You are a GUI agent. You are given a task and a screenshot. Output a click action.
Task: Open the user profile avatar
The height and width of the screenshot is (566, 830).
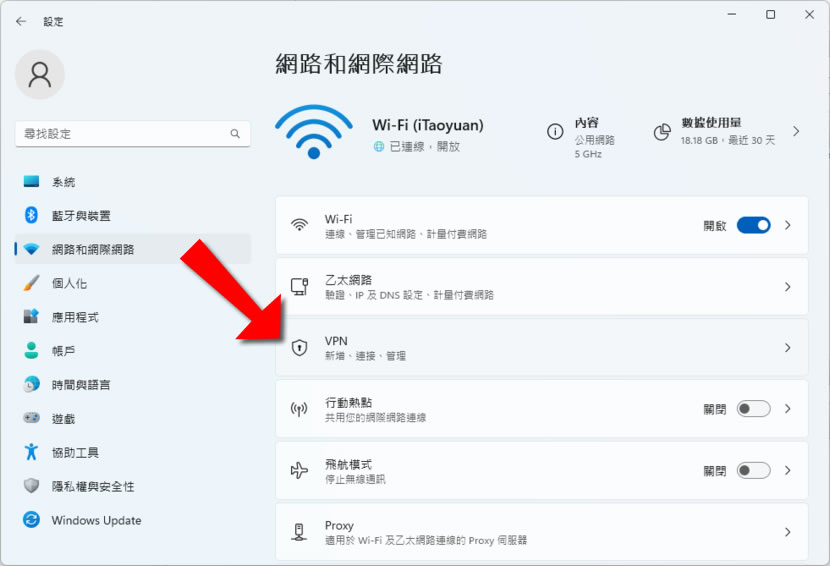40,74
